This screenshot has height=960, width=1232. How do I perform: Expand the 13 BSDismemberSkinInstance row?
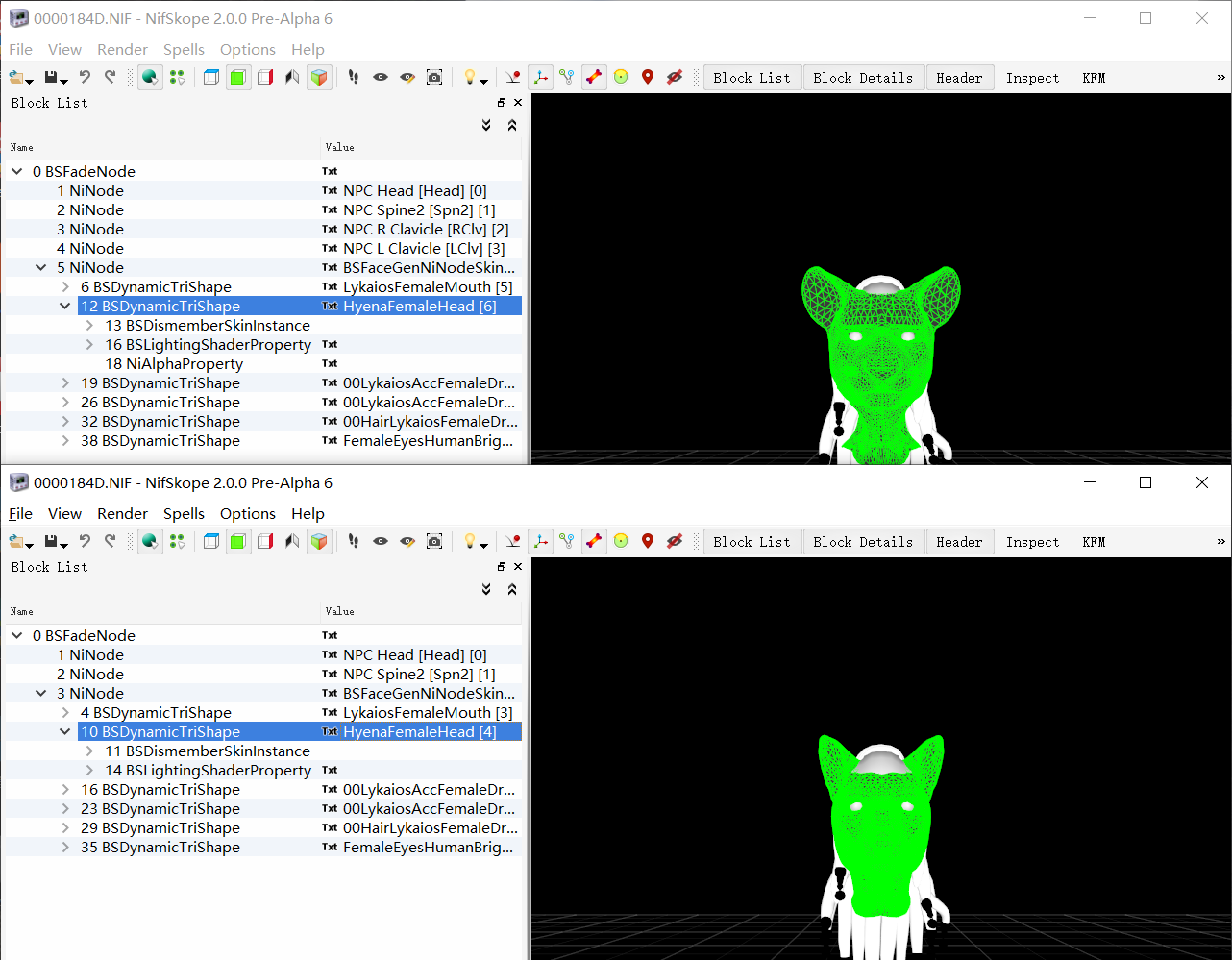pyautogui.click(x=89, y=326)
